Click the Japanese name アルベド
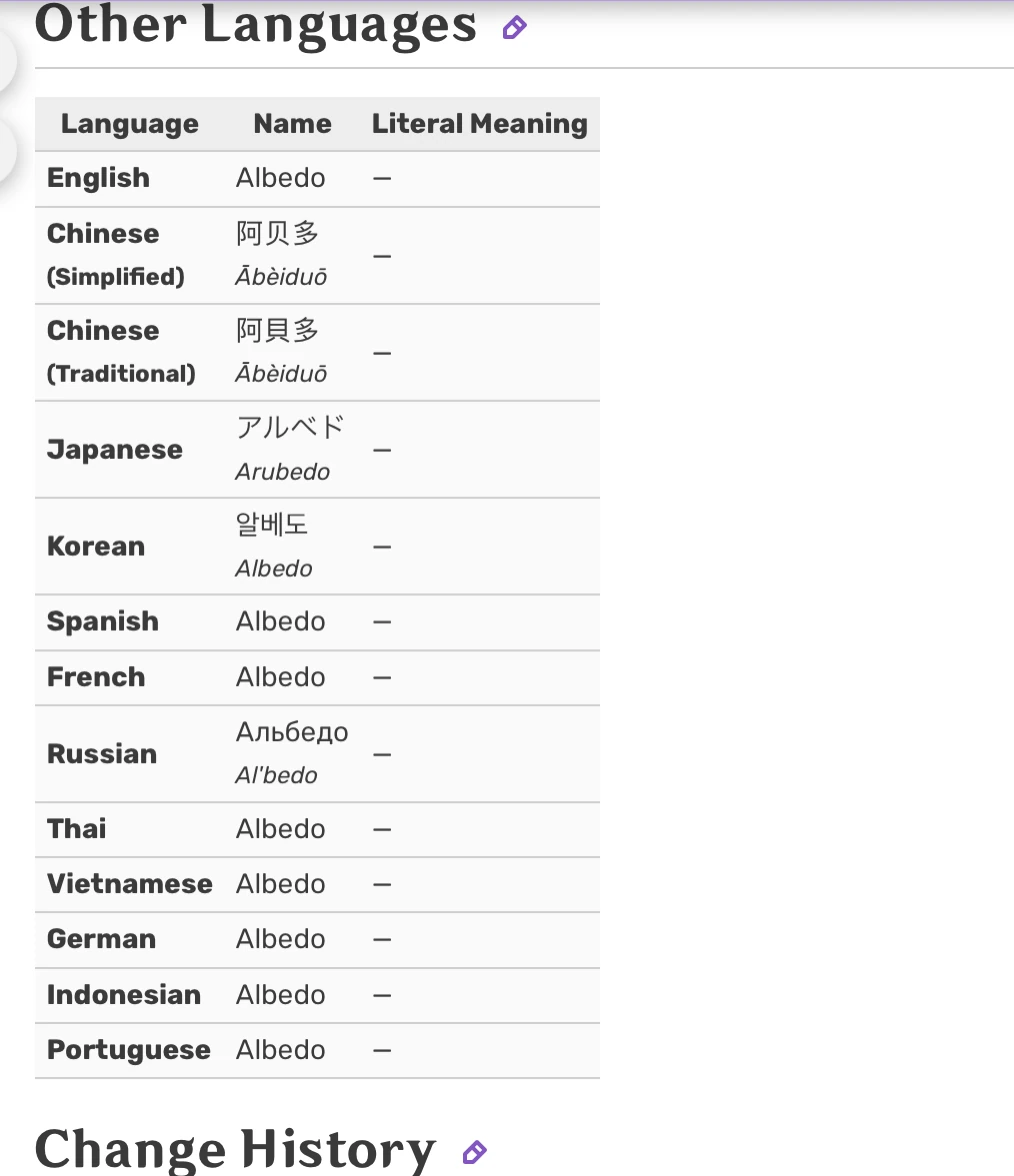The image size is (1014, 1176). [x=290, y=428]
